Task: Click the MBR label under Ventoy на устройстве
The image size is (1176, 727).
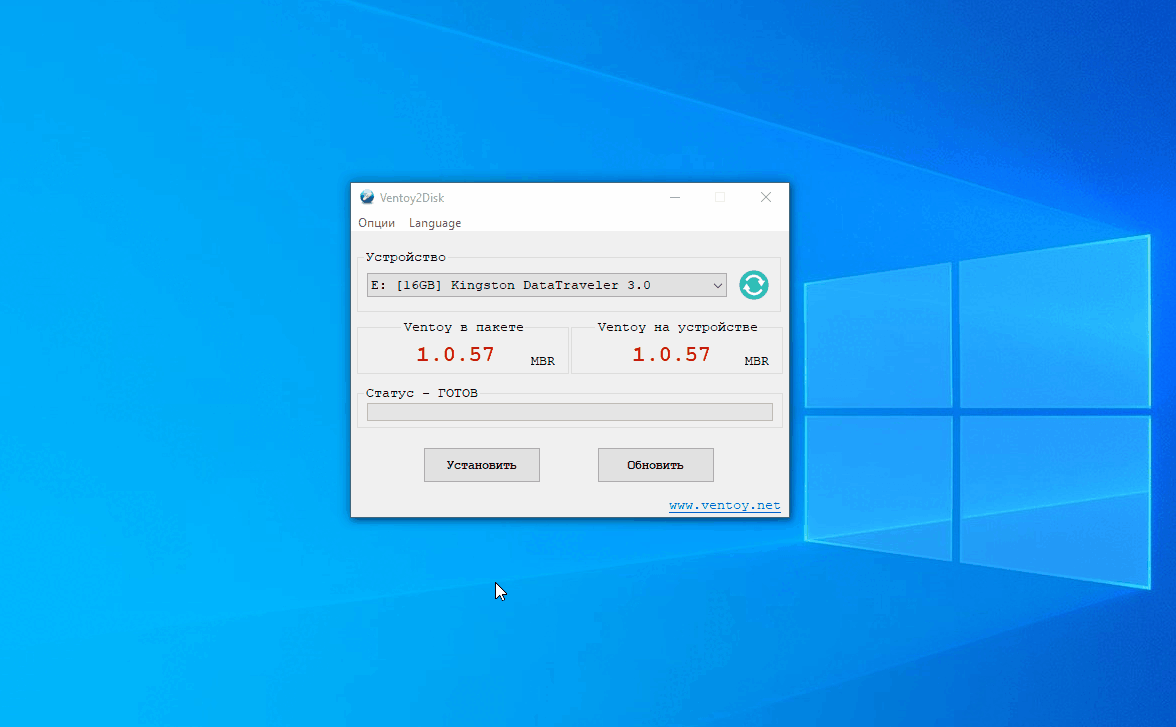Action: pos(757,361)
